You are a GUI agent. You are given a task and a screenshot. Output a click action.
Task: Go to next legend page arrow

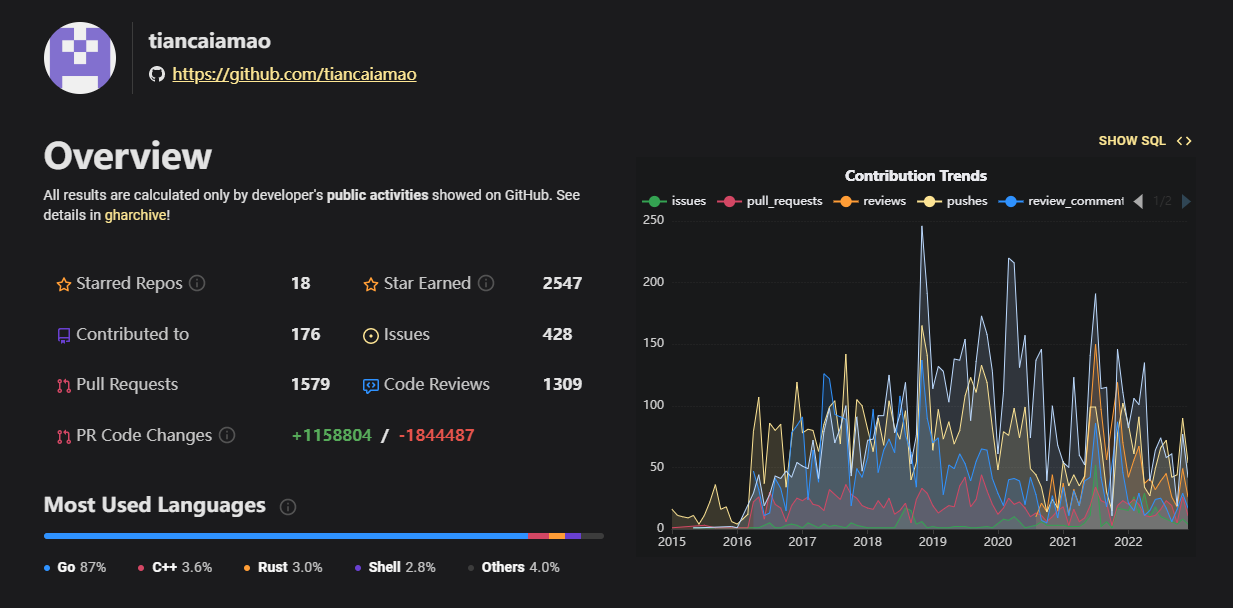tap(1186, 201)
